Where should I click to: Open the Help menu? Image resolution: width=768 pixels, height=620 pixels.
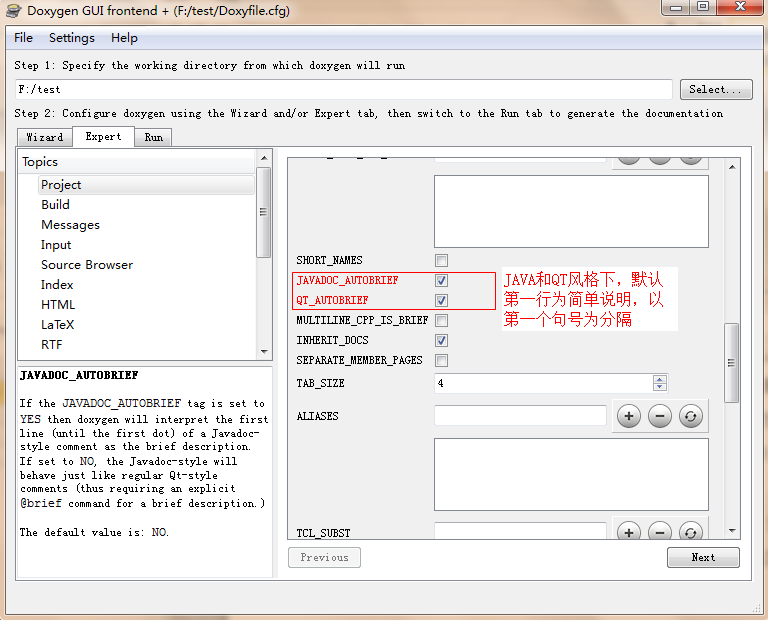[x=124, y=38]
